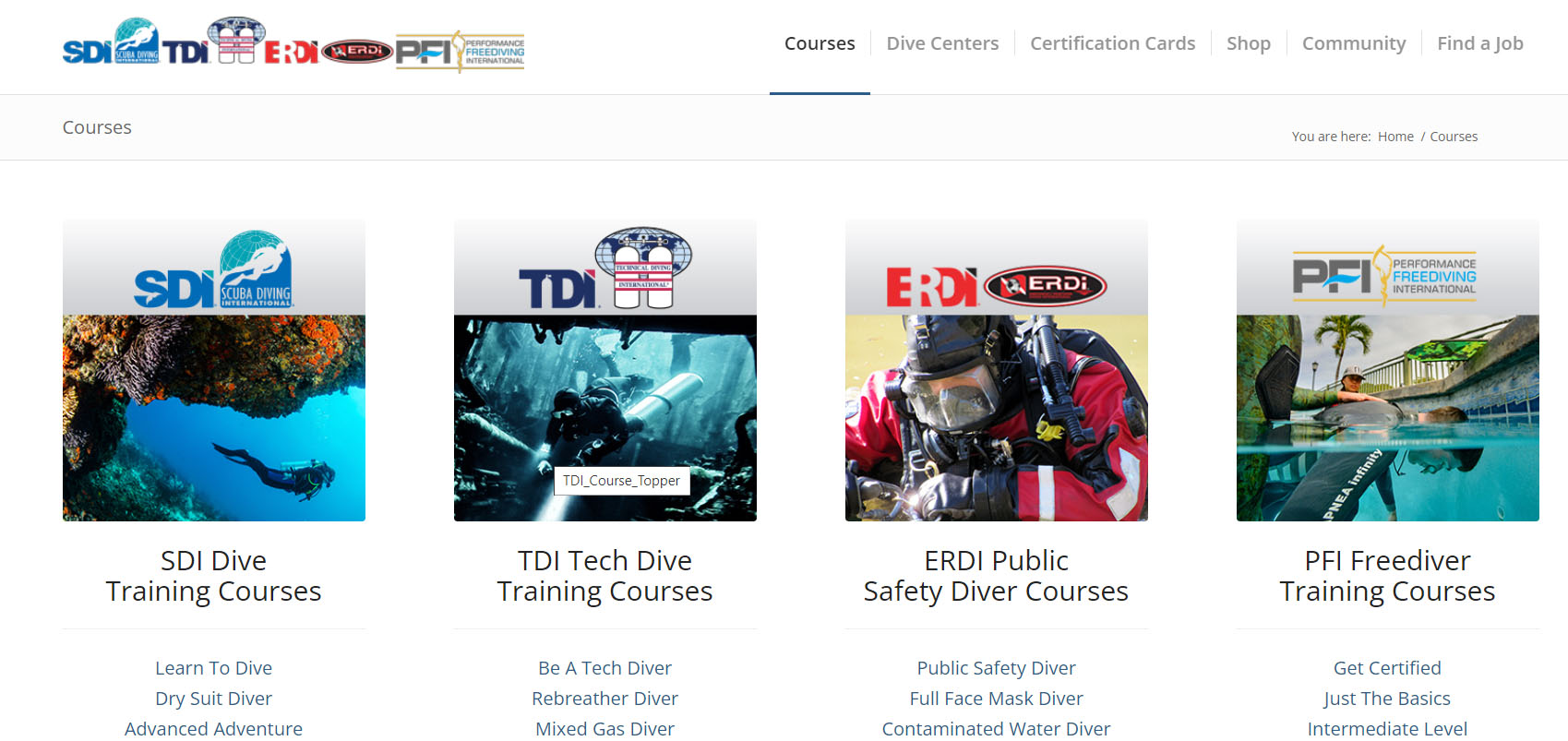
Task: Open the Dive Centers menu item
Action: click(942, 43)
